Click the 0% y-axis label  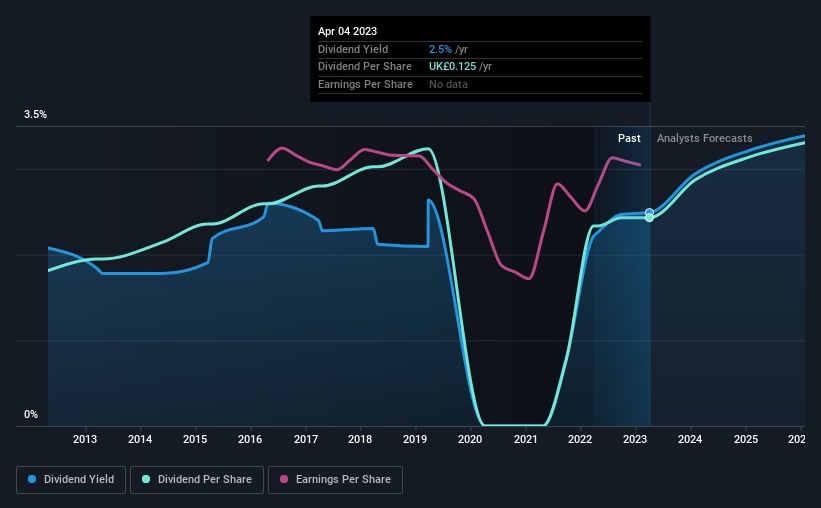click(x=31, y=414)
